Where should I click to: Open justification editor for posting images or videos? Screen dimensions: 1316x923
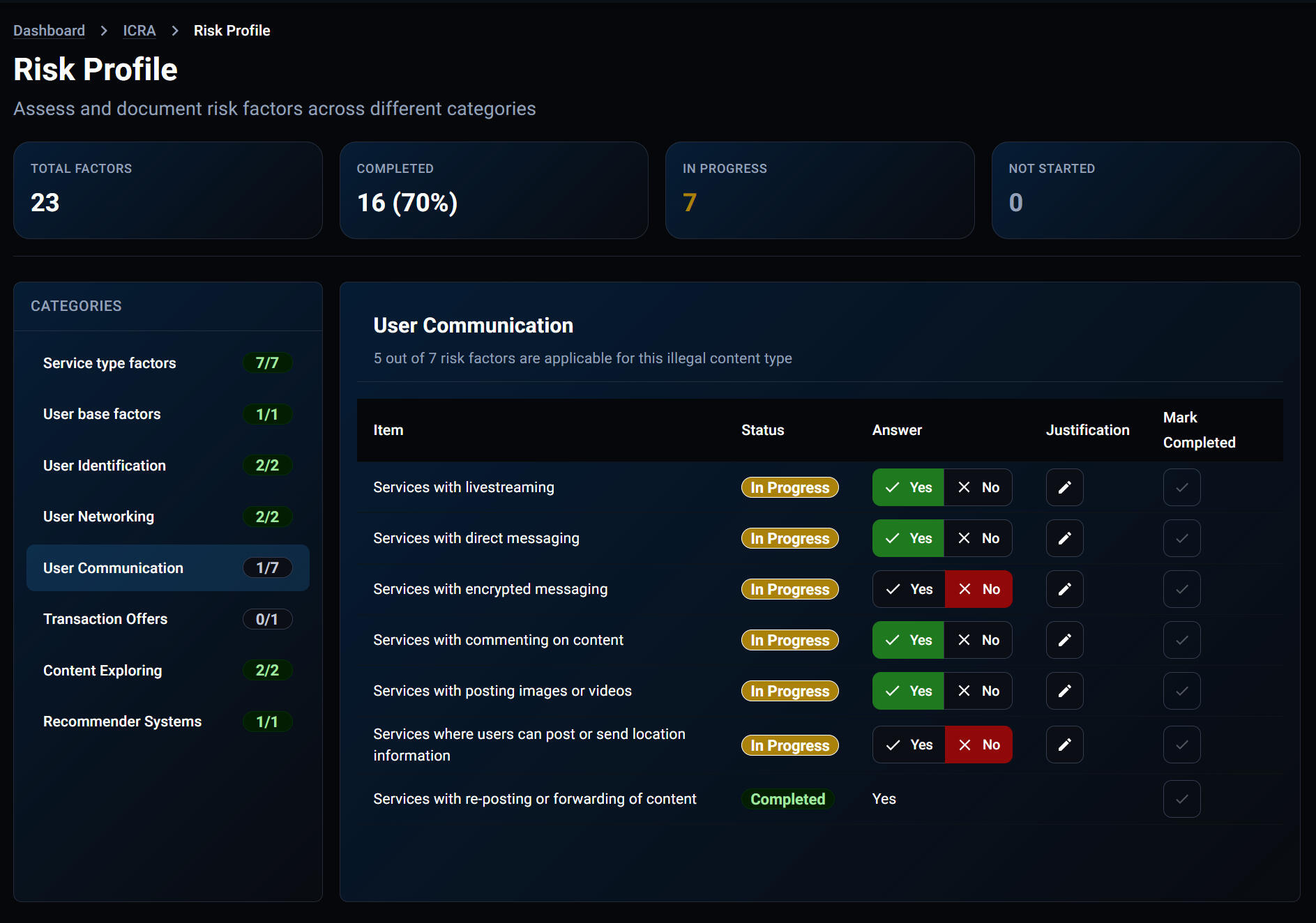[x=1064, y=691]
